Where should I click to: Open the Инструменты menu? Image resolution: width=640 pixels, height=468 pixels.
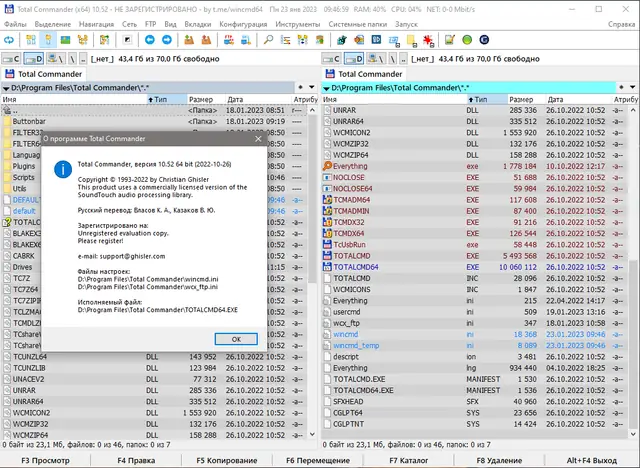click(298, 23)
